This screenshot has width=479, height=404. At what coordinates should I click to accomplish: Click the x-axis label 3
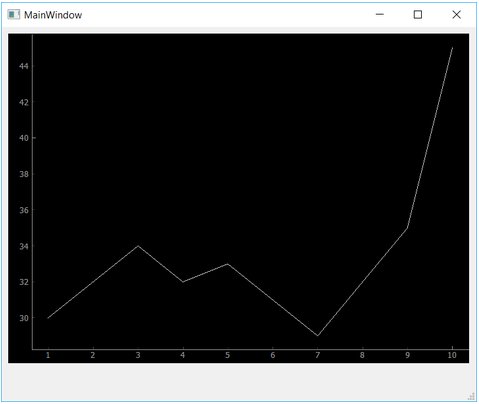138,355
